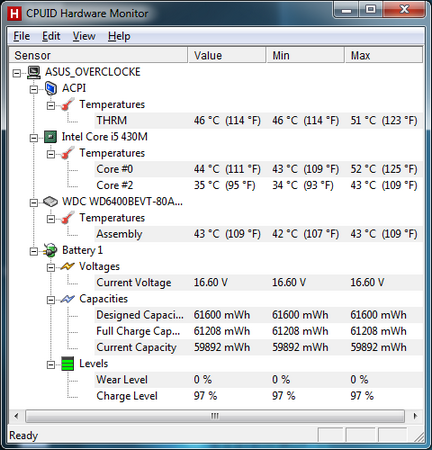This screenshot has width=432, height=450.
Task: Click the blue Capacities graph icon
Action: [x=67, y=299]
